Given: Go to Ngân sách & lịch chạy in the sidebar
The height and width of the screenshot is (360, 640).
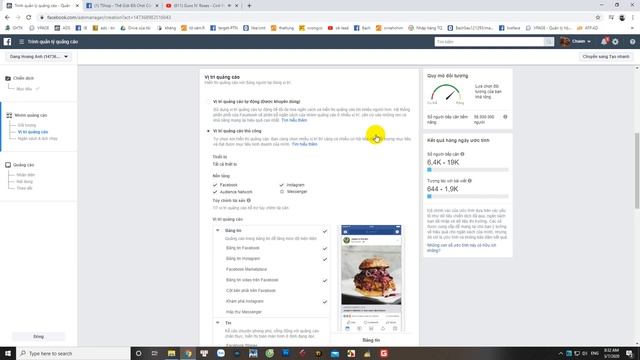Looking at the screenshot, I should [x=38, y=139].
